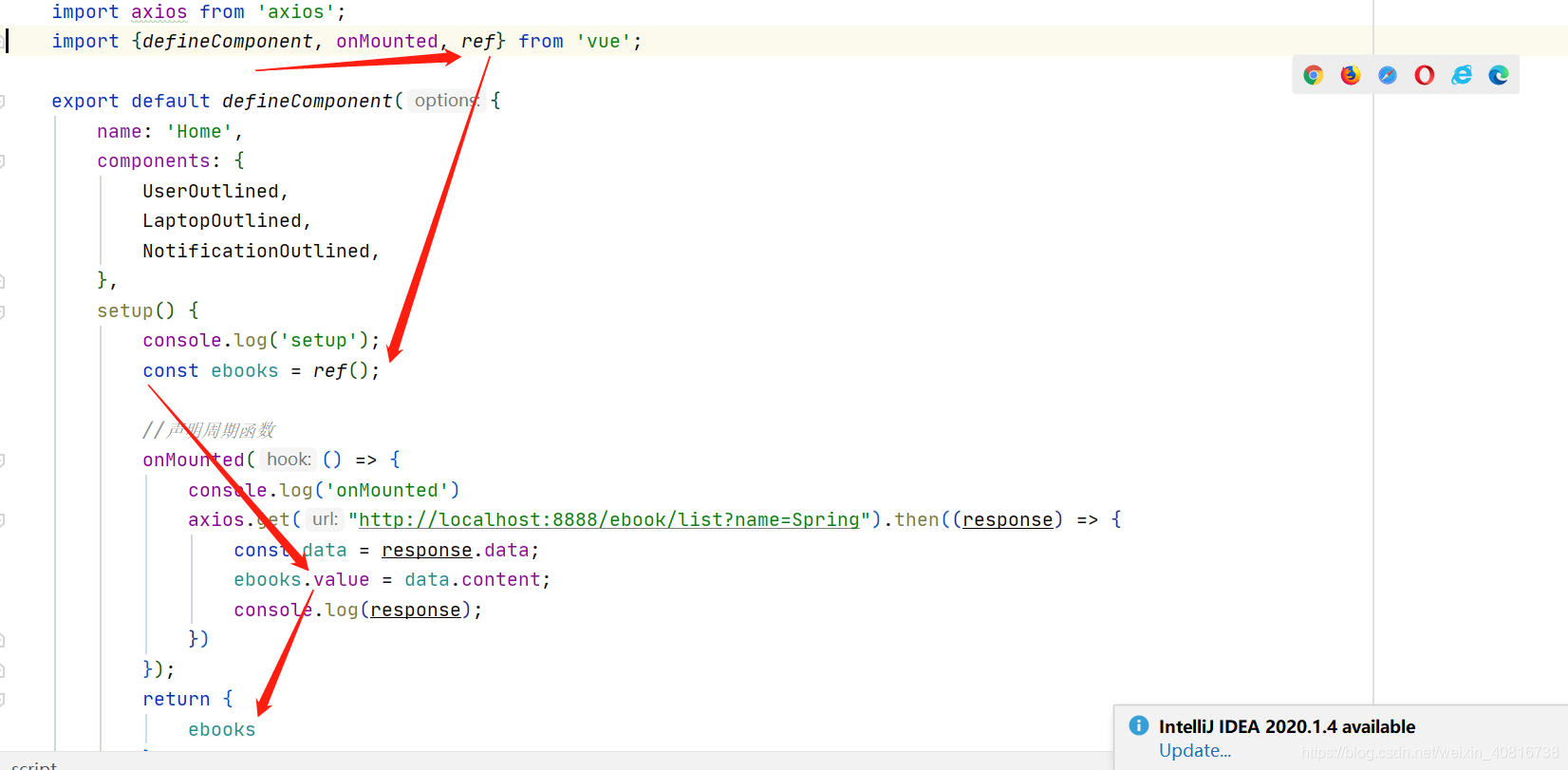1568x770 pixels.
Task: Open preview in Firefox browser icon
Action: point(1351,75)
